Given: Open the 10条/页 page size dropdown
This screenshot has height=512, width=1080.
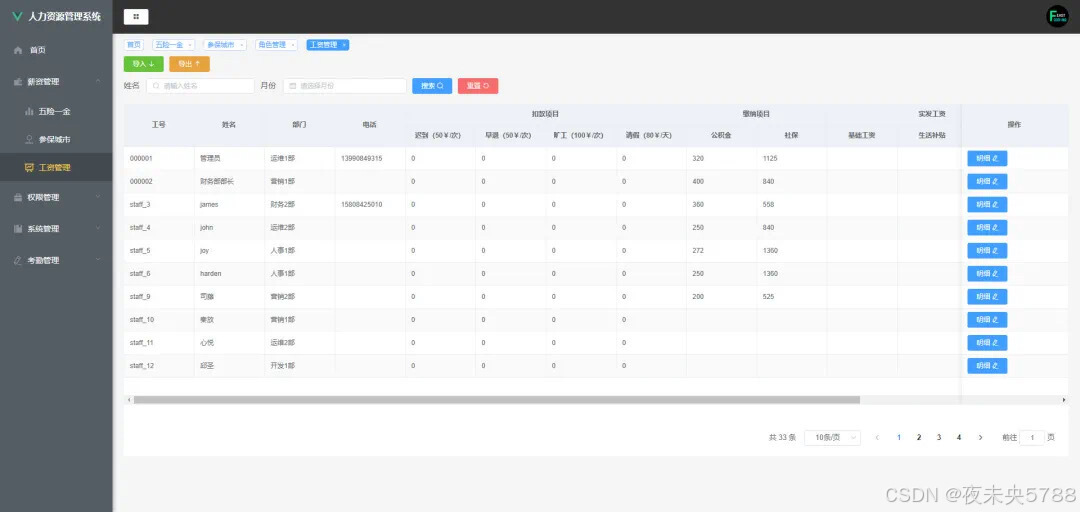Looking at the screenshot, I should [x=832, y=438].
